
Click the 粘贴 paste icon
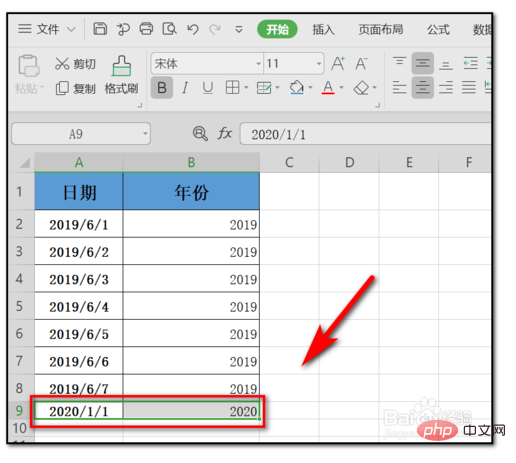click(29, 66)
